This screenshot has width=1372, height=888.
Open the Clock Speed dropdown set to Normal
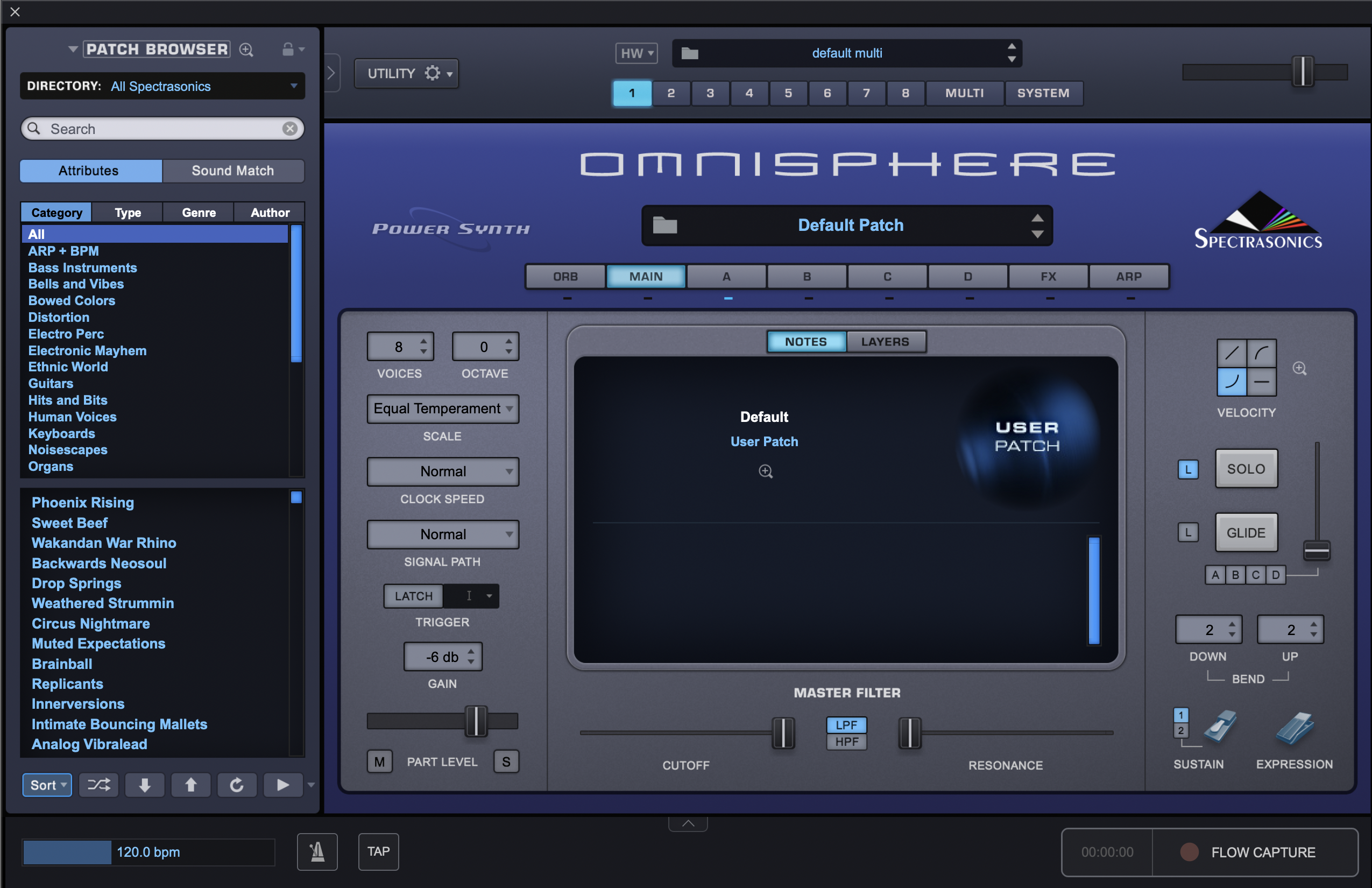[x=442, y=471]
